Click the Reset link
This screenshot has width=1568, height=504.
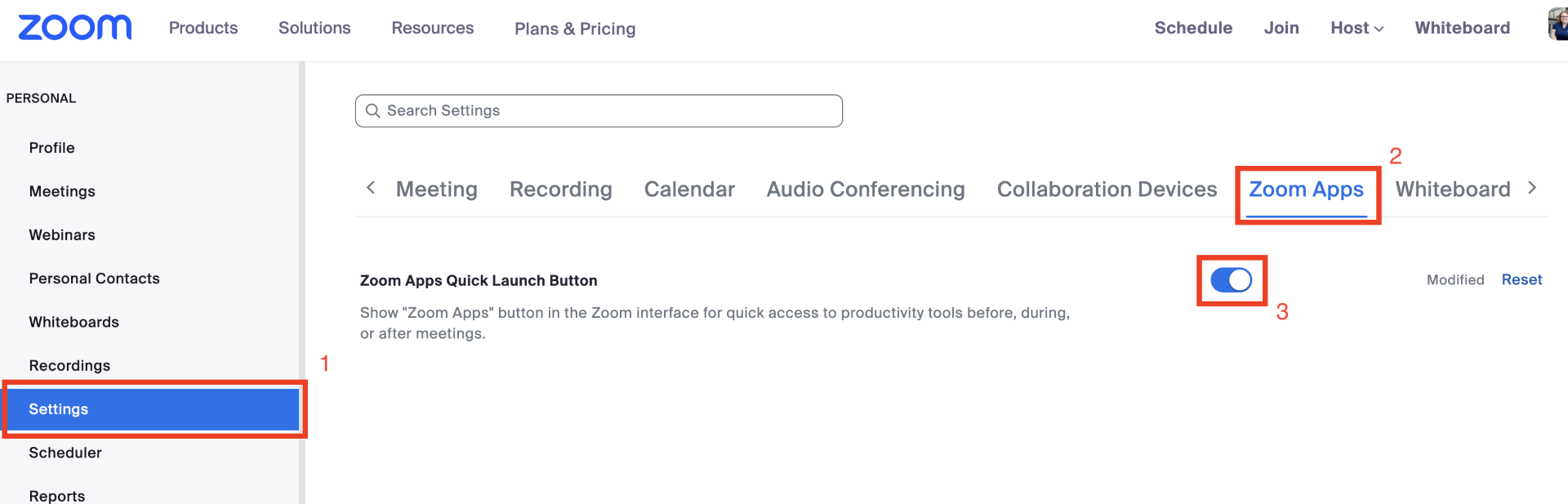click(1521, 279)
